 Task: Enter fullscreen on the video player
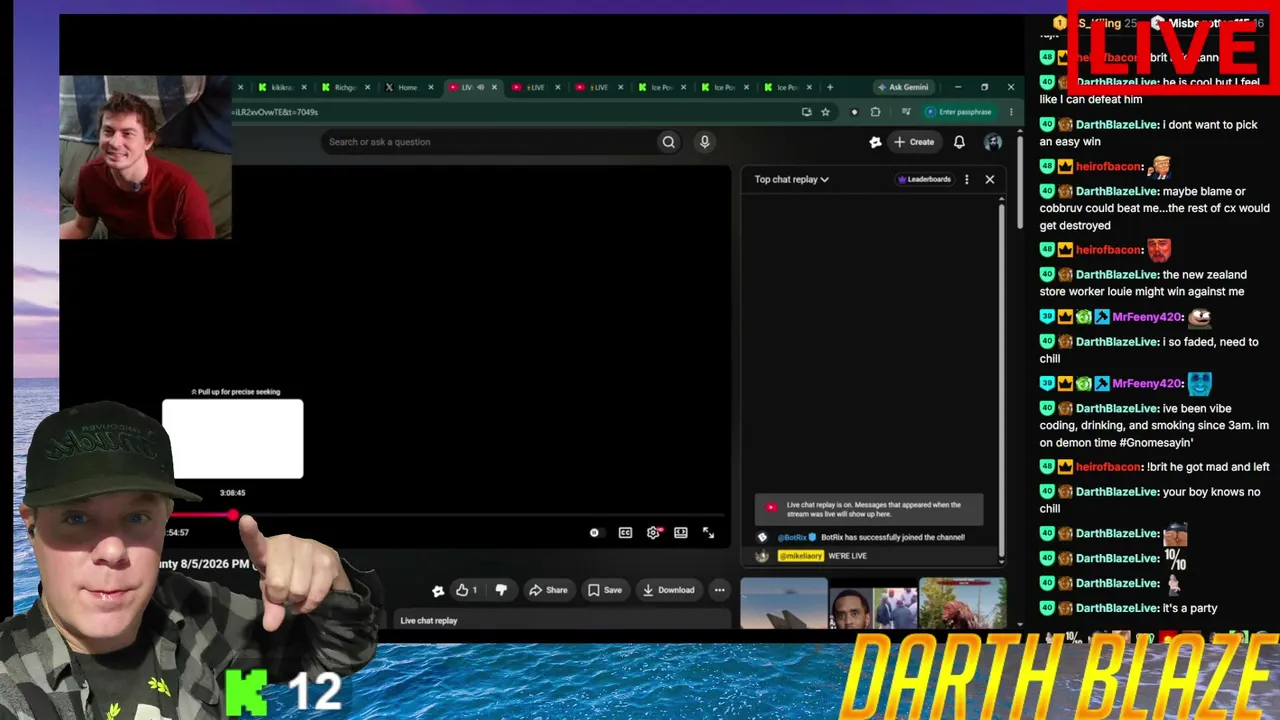708,533
